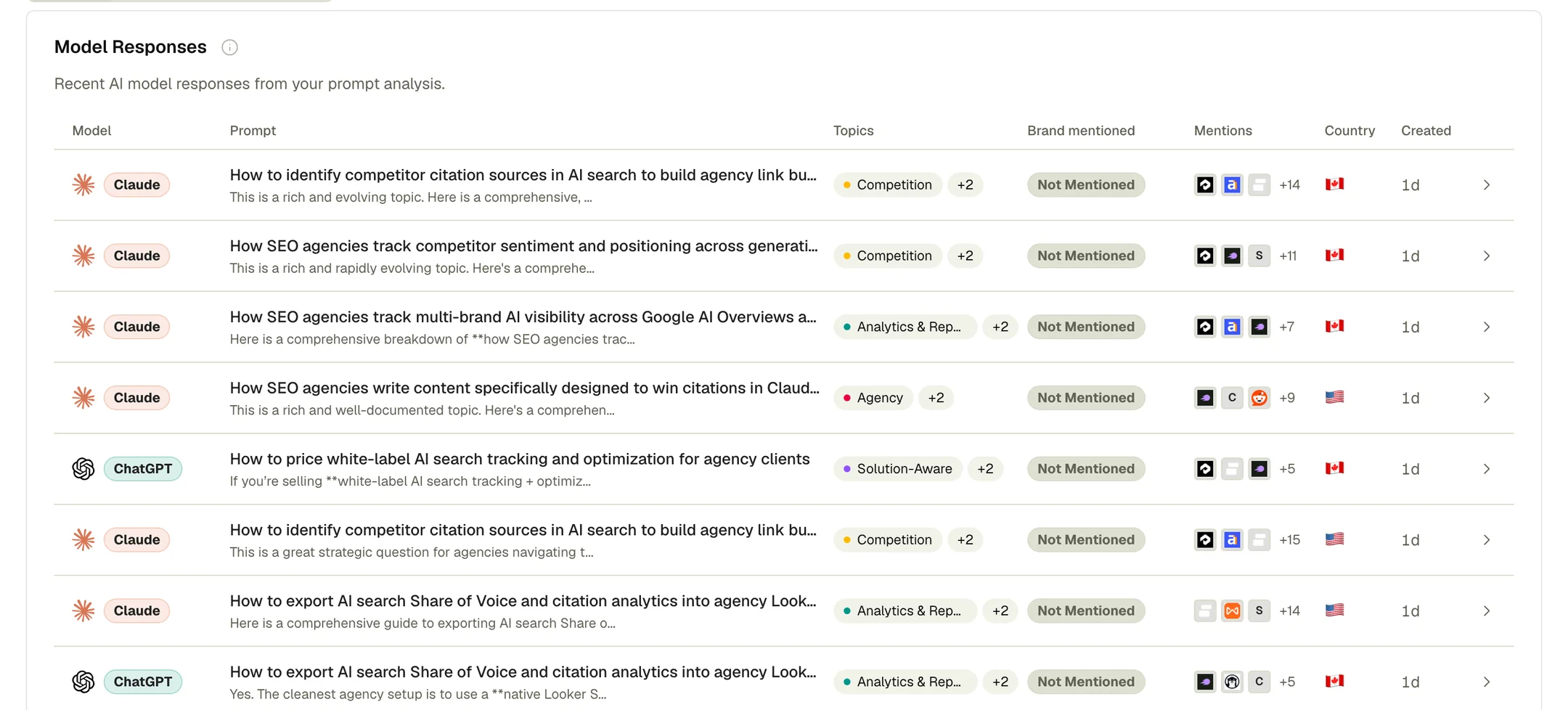Click the Country column header
Screen dimensions: 1568x710
coord(1349,131)
